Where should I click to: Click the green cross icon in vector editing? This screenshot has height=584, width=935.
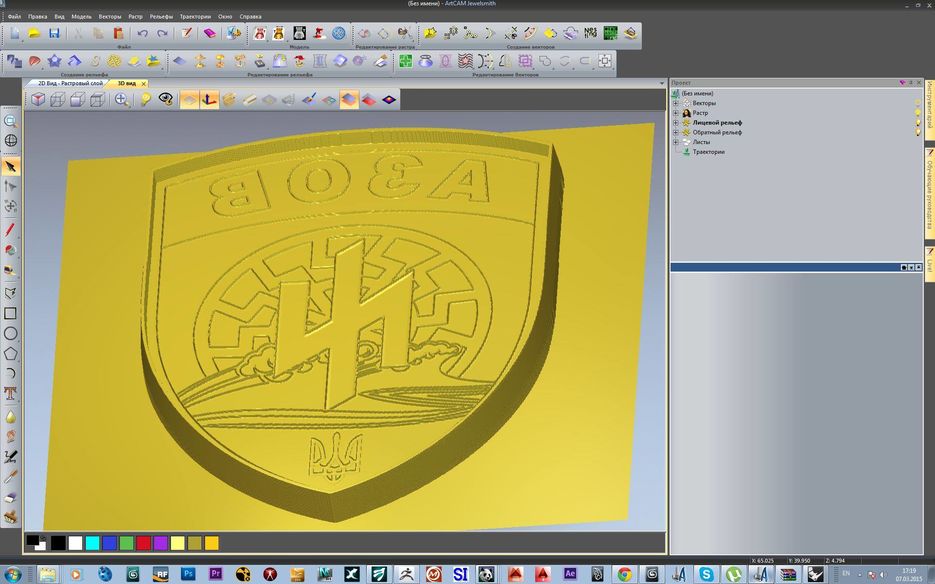point(405,61)
